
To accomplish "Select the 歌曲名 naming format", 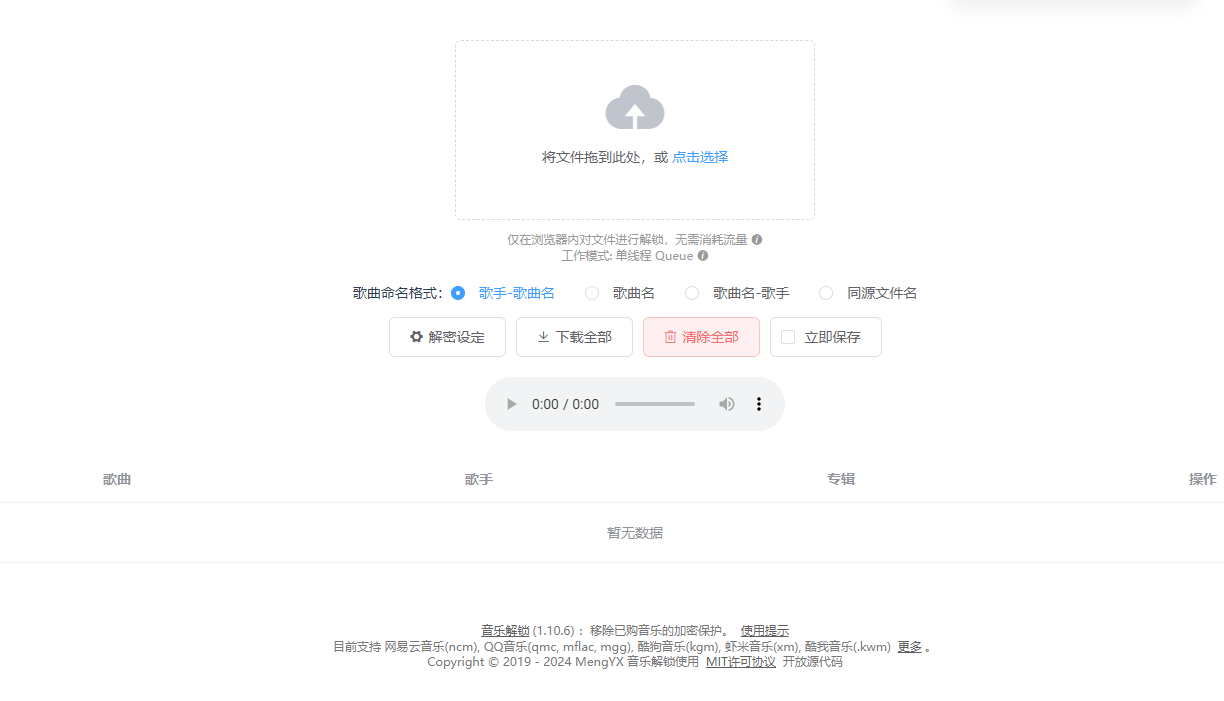I will [593, 293].
